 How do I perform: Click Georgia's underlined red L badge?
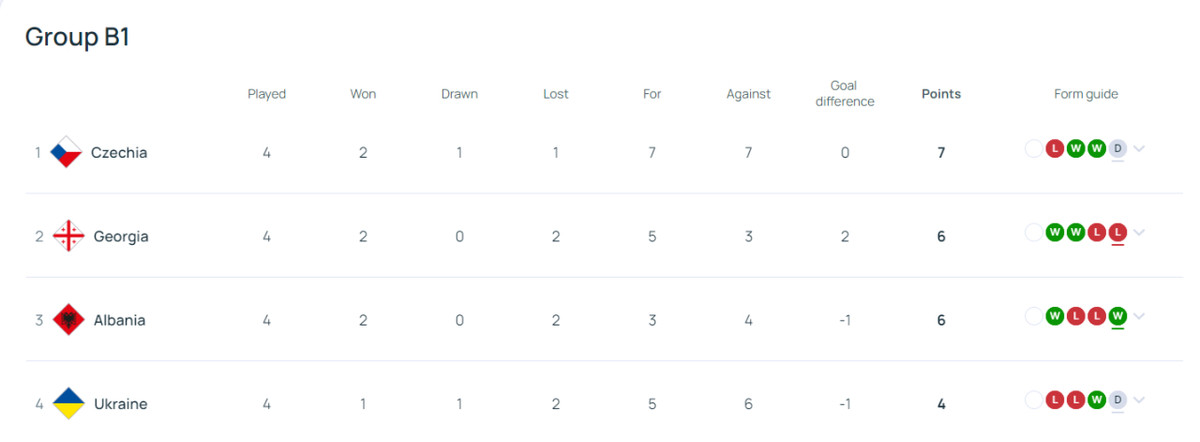click(1117, 233)
